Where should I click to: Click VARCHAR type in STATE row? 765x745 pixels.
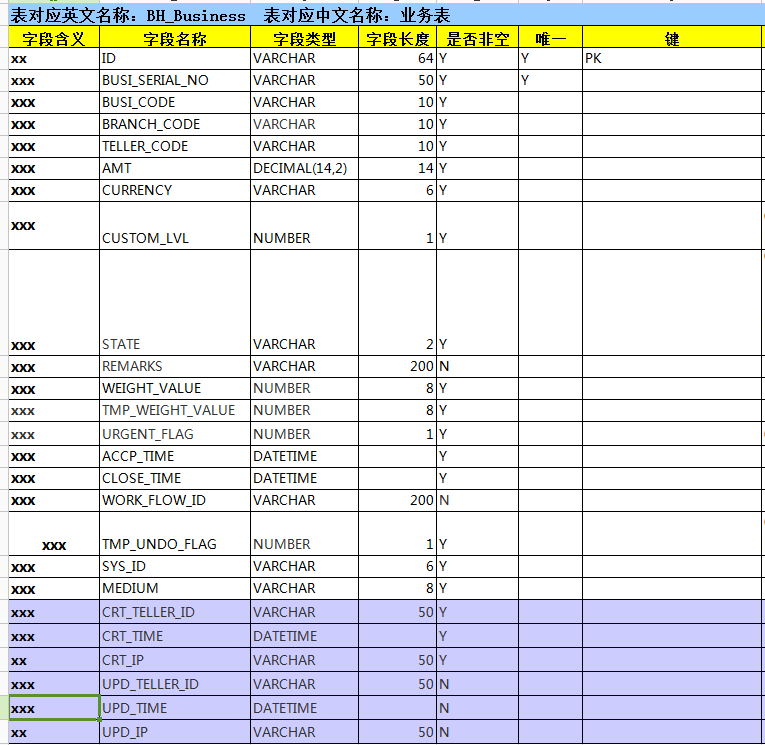304,302
